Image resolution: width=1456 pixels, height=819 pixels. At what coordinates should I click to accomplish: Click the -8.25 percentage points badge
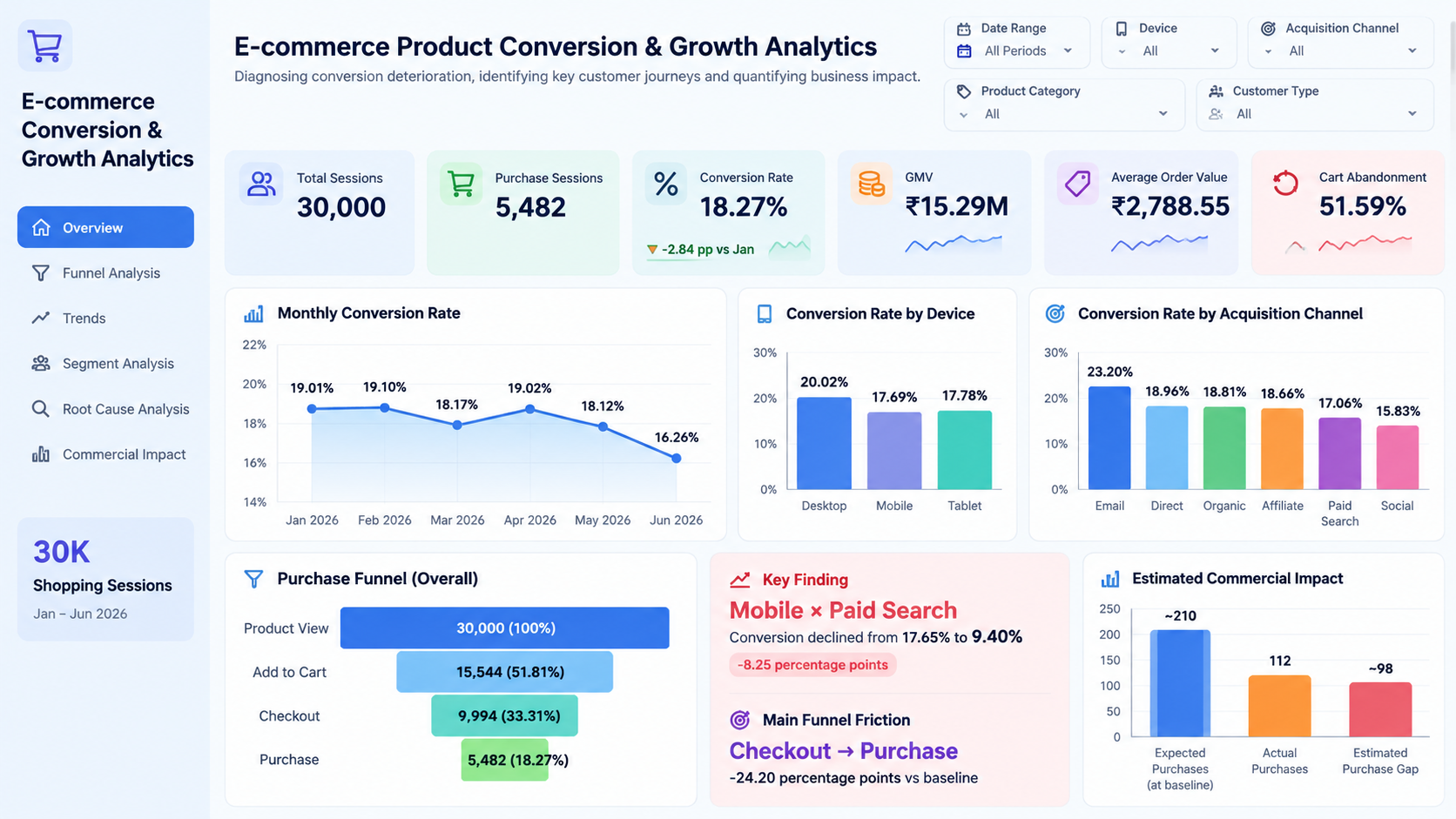point(812,665)
